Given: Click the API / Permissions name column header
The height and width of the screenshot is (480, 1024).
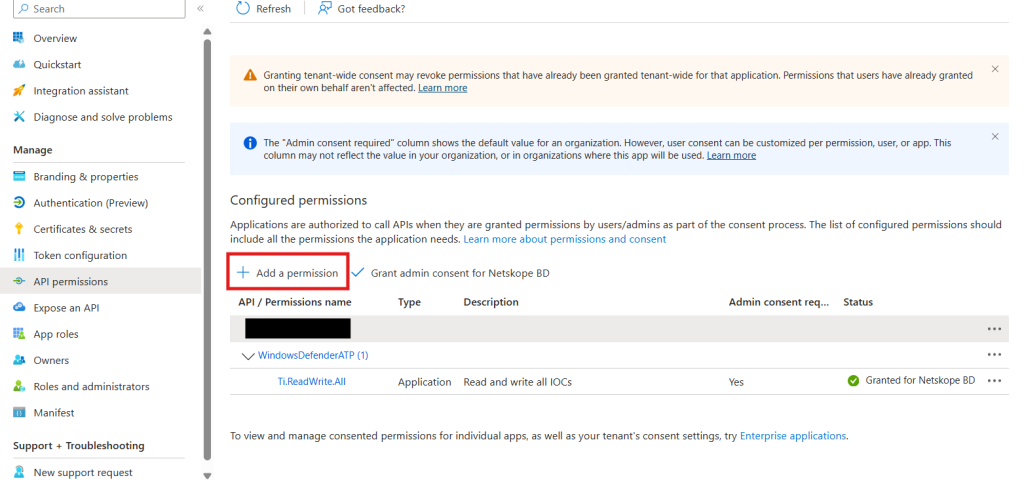Looking at the screenshot, I should (x=295, y=302).
